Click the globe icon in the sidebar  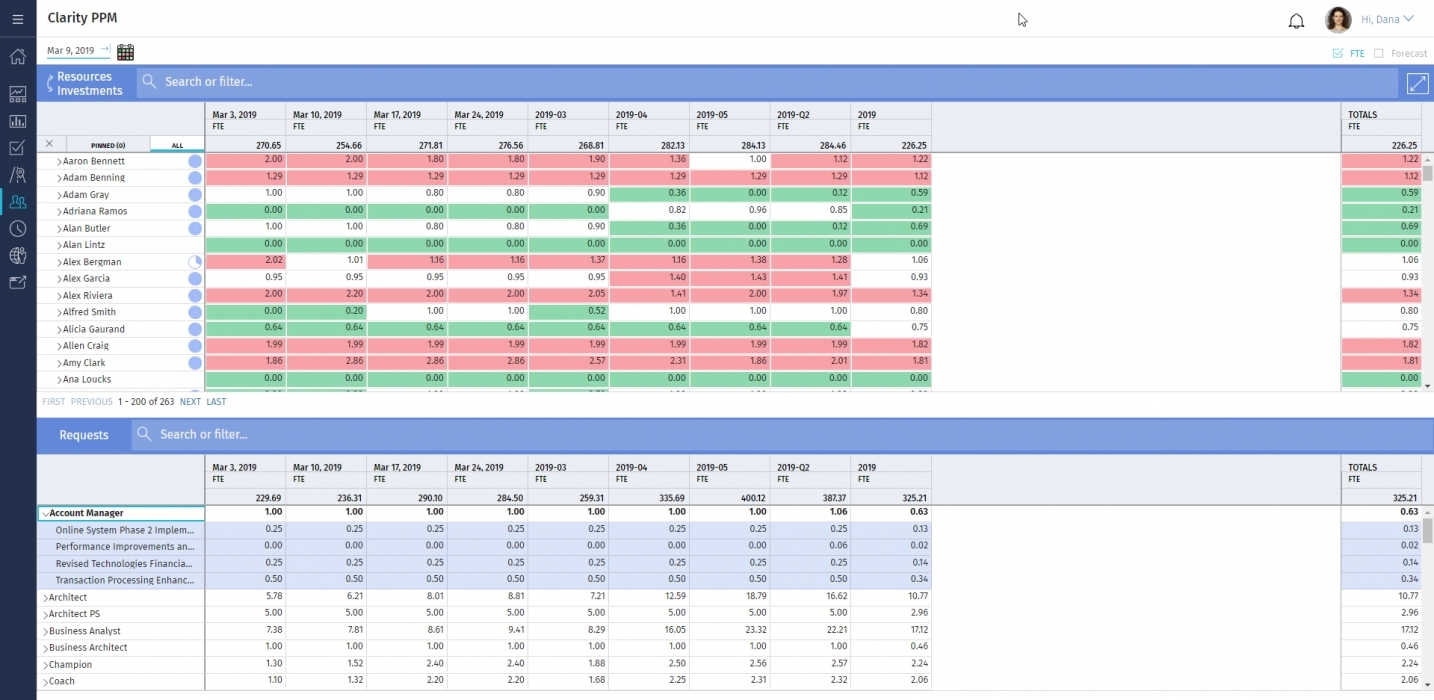pyautogui.click(x=17, y=255)
